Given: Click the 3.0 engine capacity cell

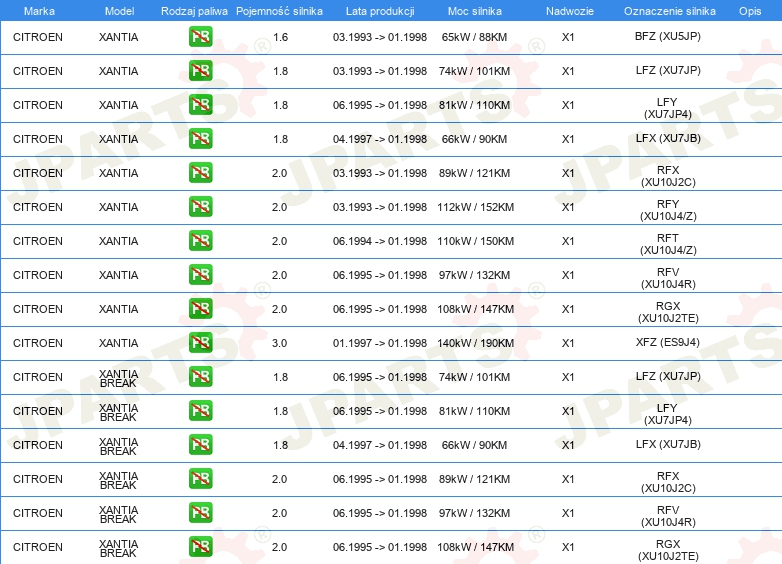Looking at the screenshot, I should (x=279, y=343).
